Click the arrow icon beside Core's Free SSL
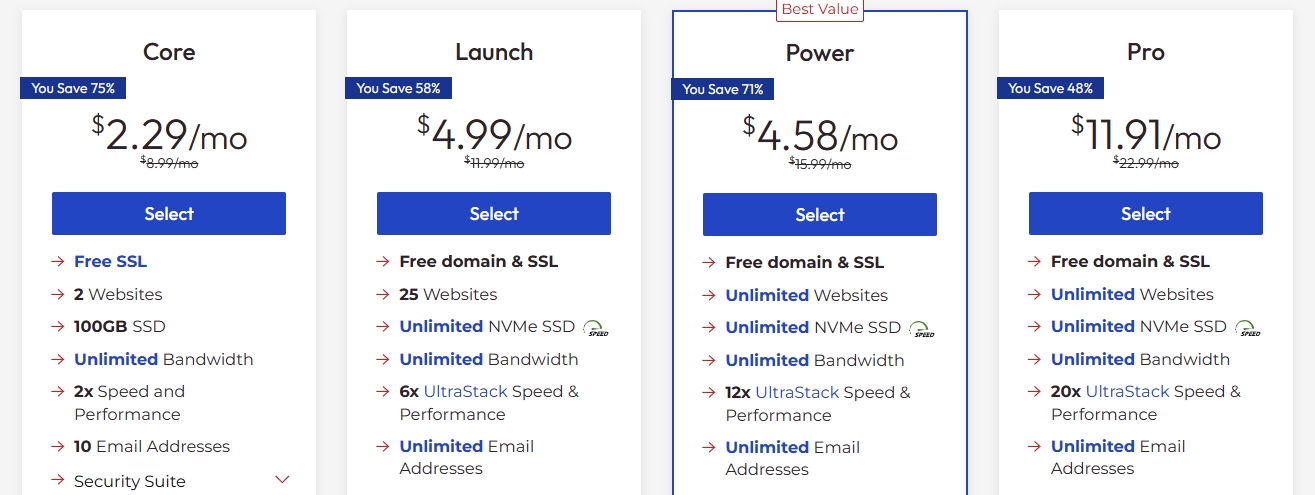This screenshot has width=1315, height=495. click(x=58, y=262)
